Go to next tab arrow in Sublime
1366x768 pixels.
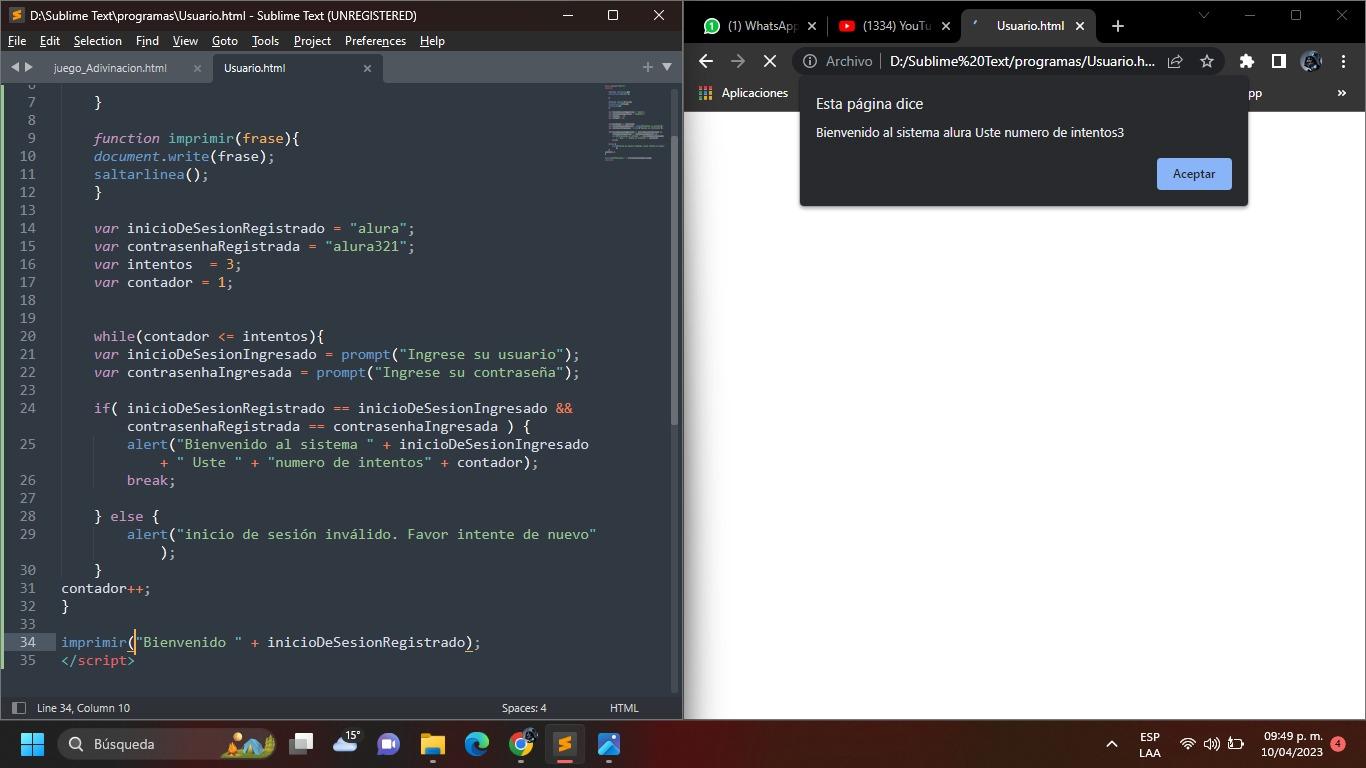29,67
